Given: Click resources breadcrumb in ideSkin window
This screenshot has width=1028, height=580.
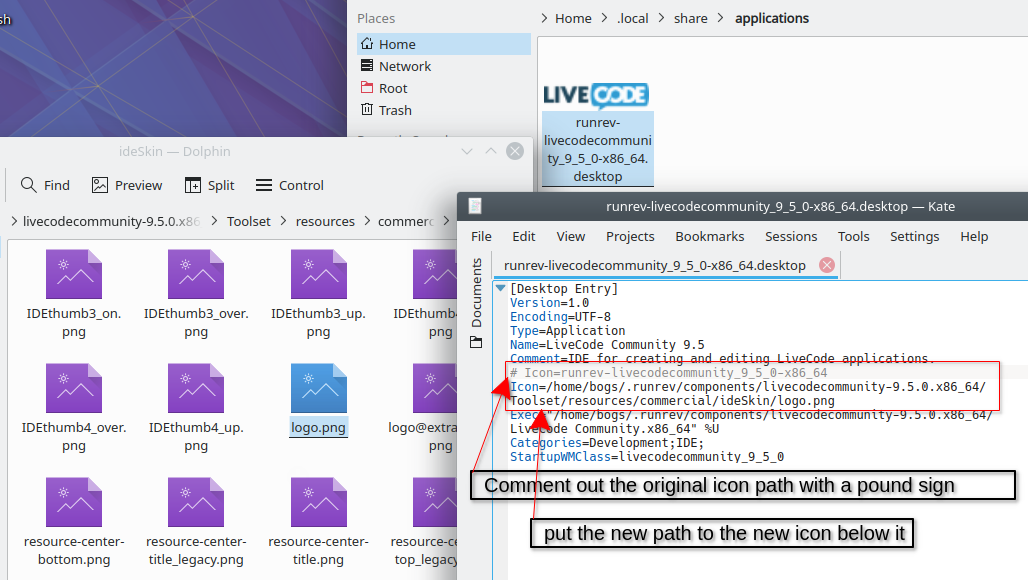Looking at the screenshot, I should 325,222.
